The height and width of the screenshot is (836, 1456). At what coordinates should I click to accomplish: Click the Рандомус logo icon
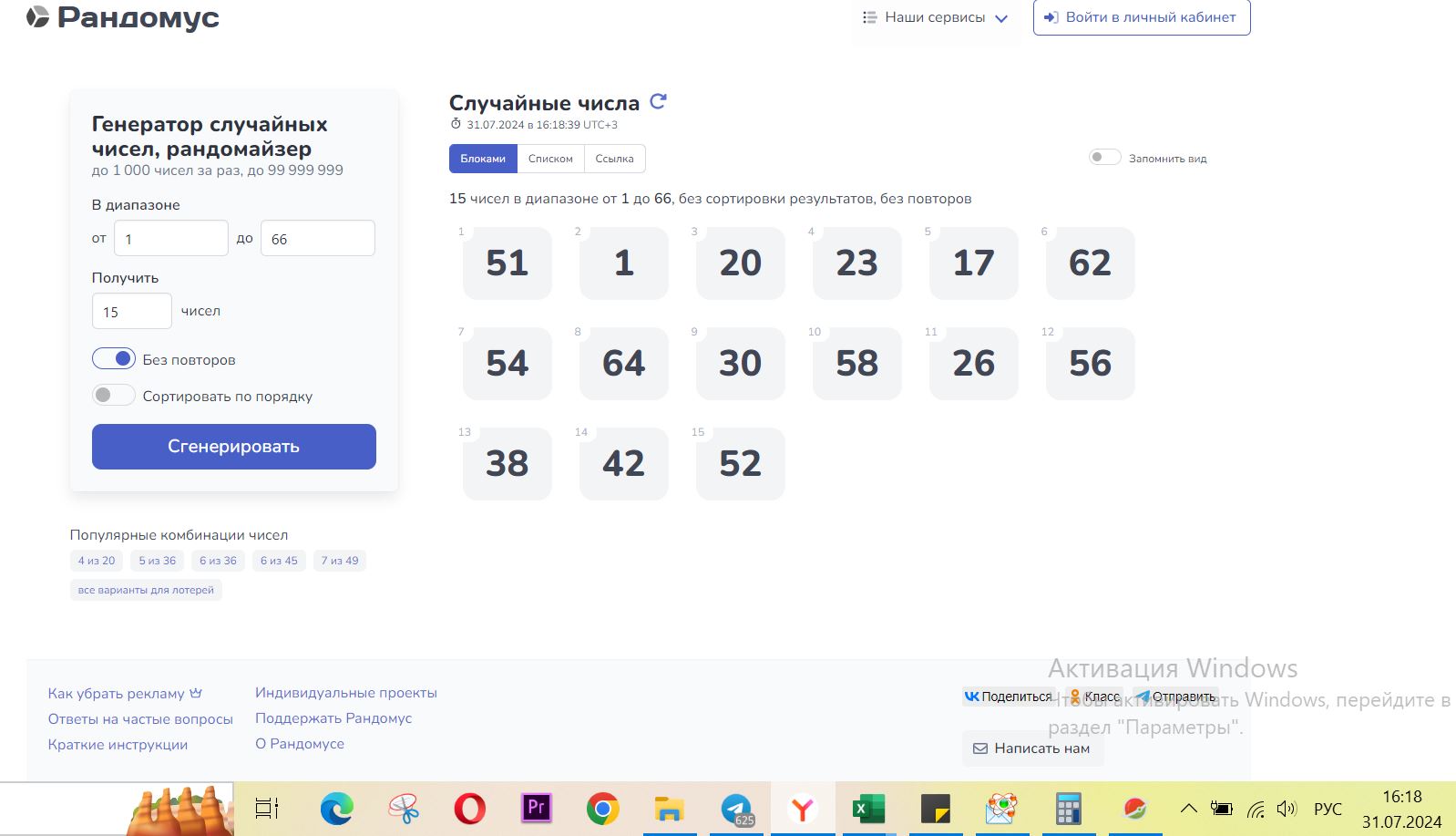pyautogui.click(x=37, y=16)
